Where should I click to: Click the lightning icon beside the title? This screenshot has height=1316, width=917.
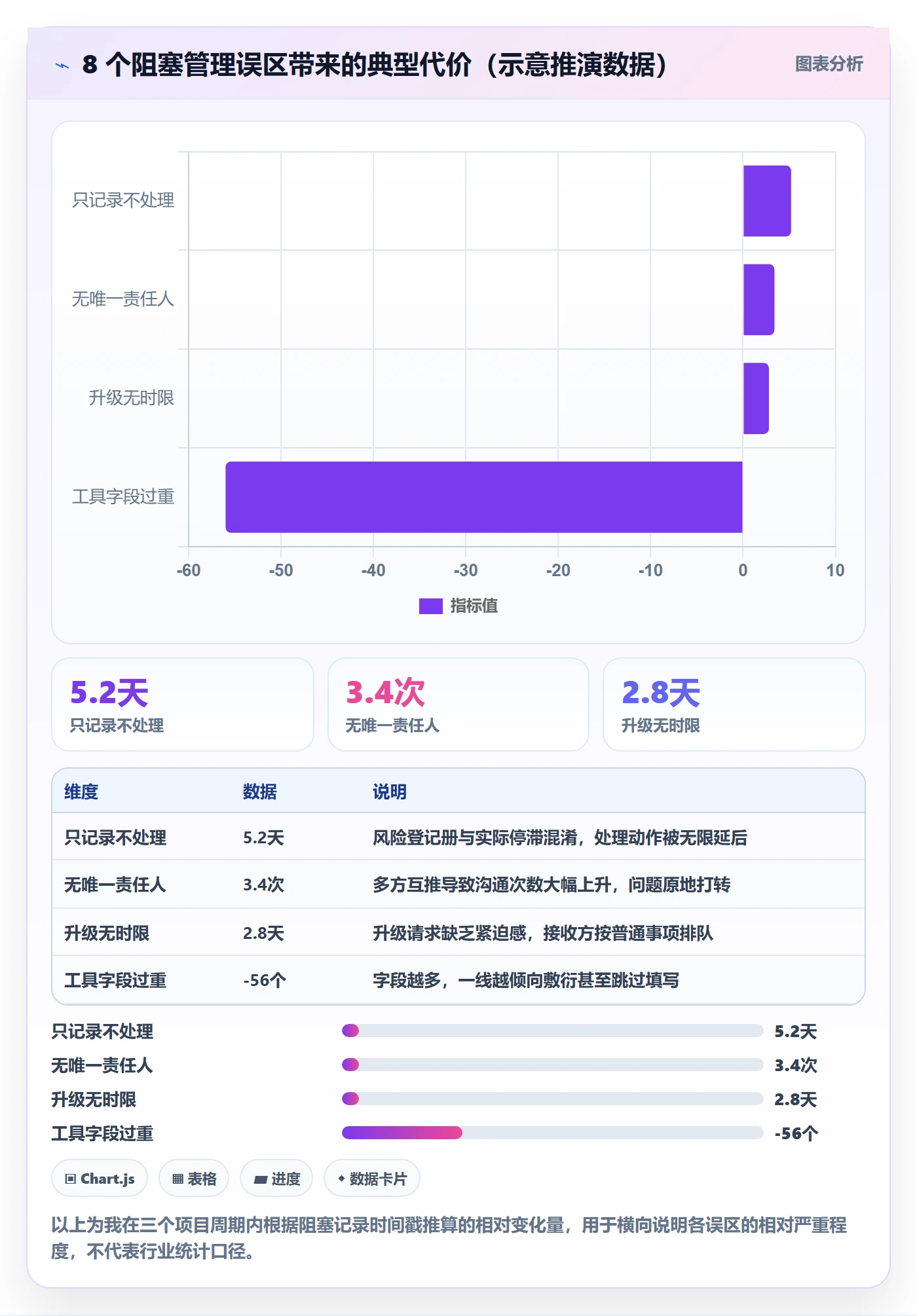(x=62, y=65)
